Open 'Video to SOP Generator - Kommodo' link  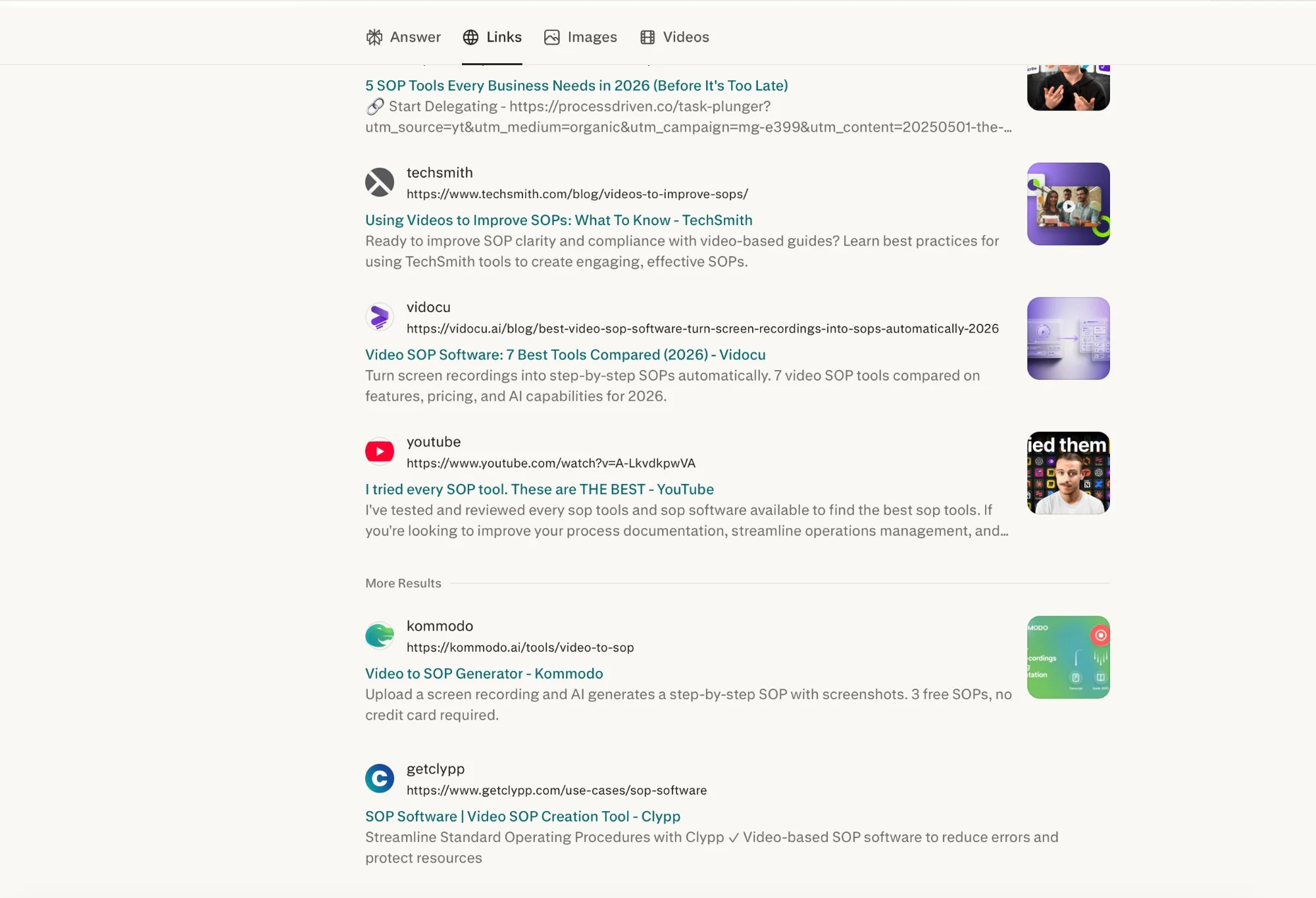coord(484,673)
